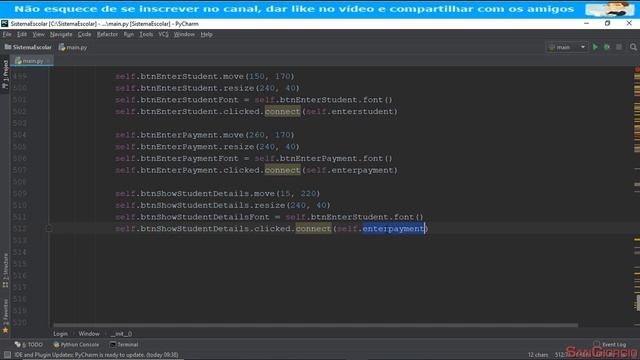Click btnEnterPayment.resize on line 505
The image size is (640, 360).
coord(198,147)
